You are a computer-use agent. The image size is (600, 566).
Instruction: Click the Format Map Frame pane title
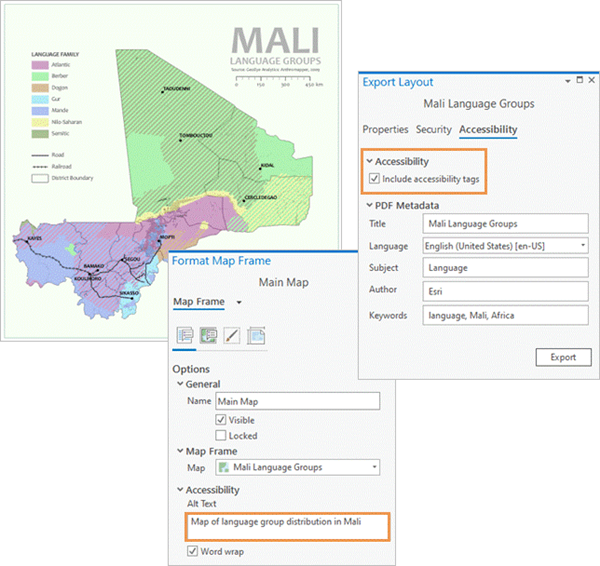[x=221, y=261]
